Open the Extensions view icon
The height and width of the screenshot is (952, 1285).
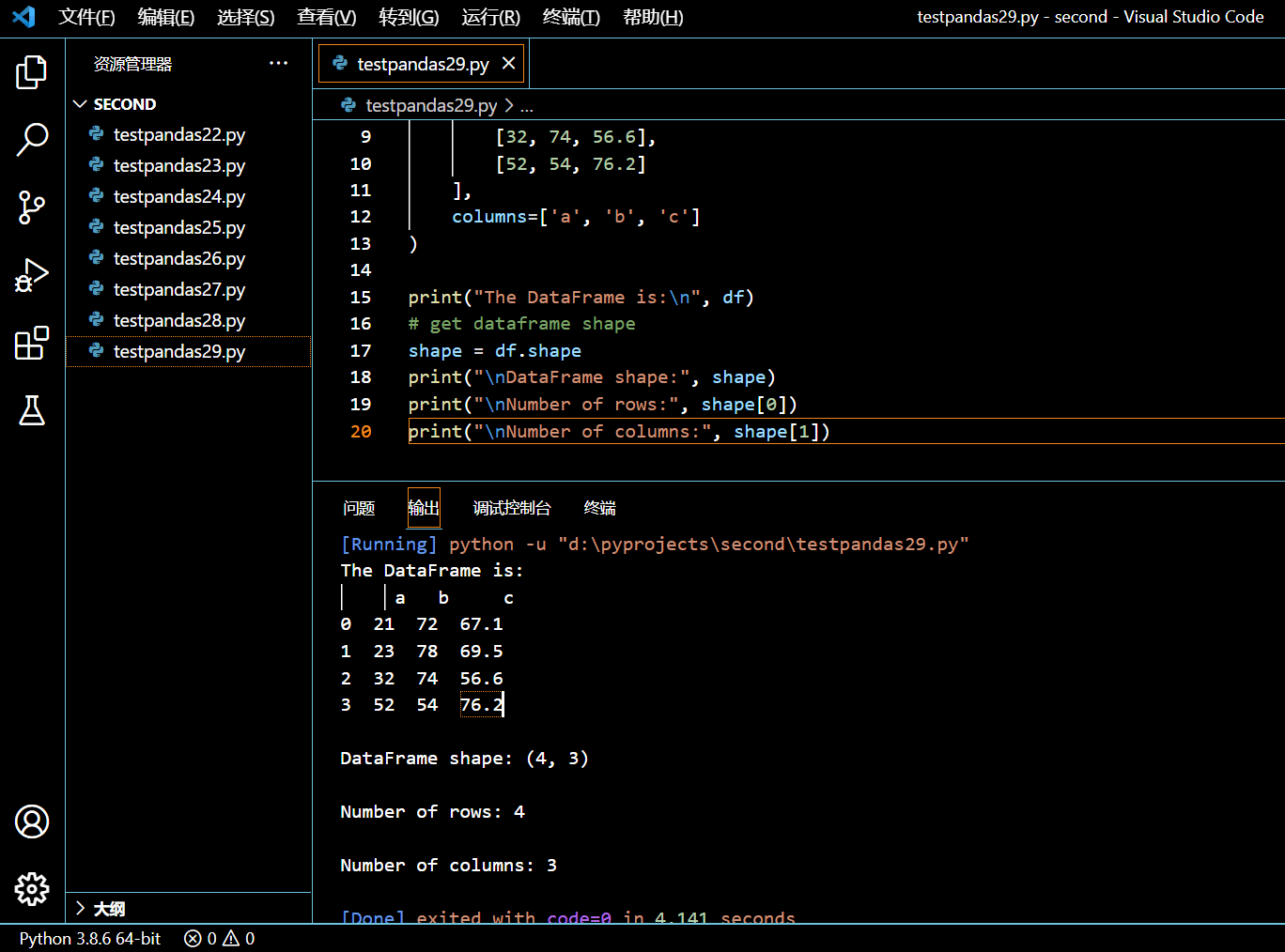(x=32, y=343)
